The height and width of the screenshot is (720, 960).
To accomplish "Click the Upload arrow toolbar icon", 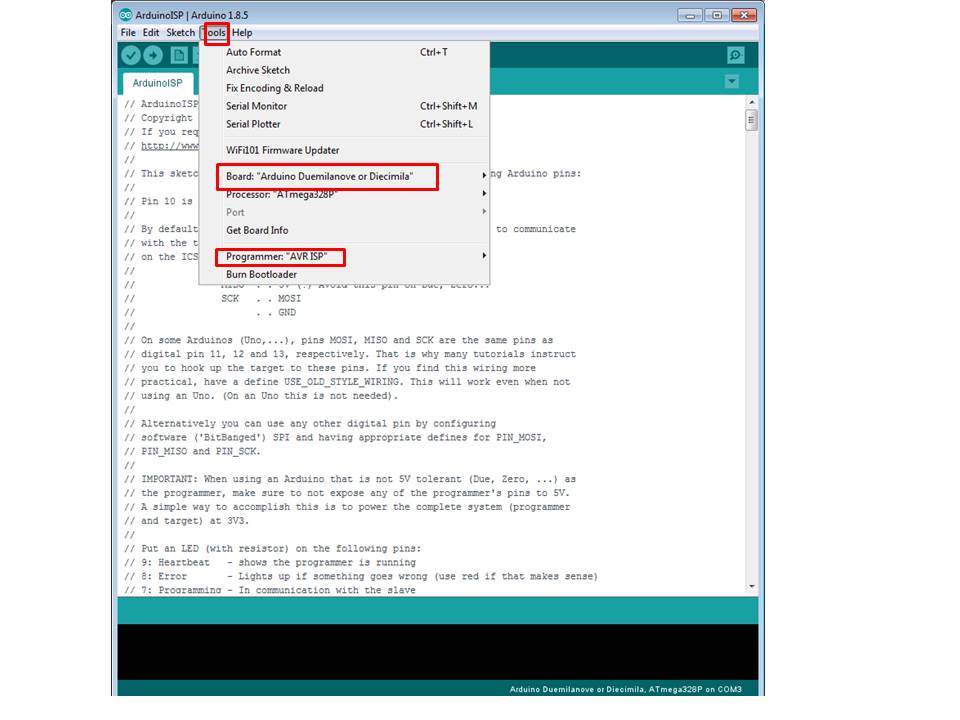I will coord(153,56).
